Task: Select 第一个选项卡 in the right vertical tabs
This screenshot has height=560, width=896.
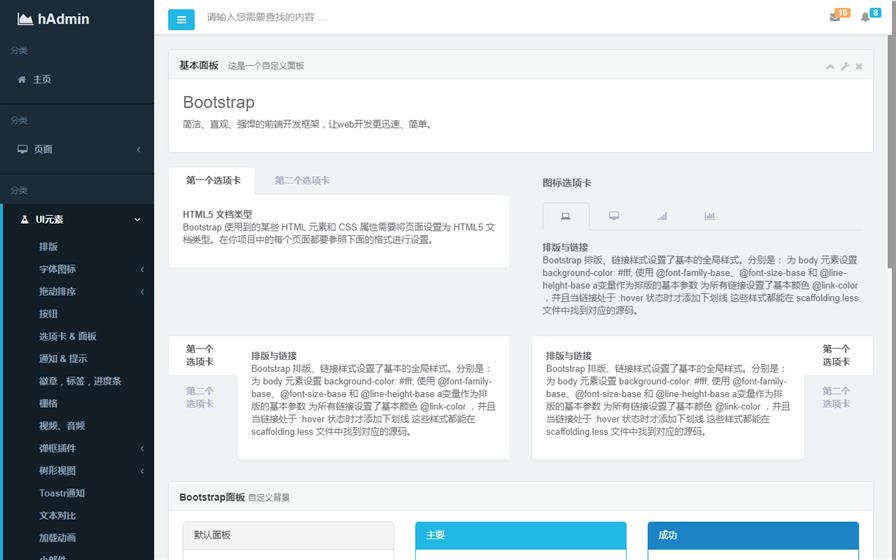Action: point(836,355)
